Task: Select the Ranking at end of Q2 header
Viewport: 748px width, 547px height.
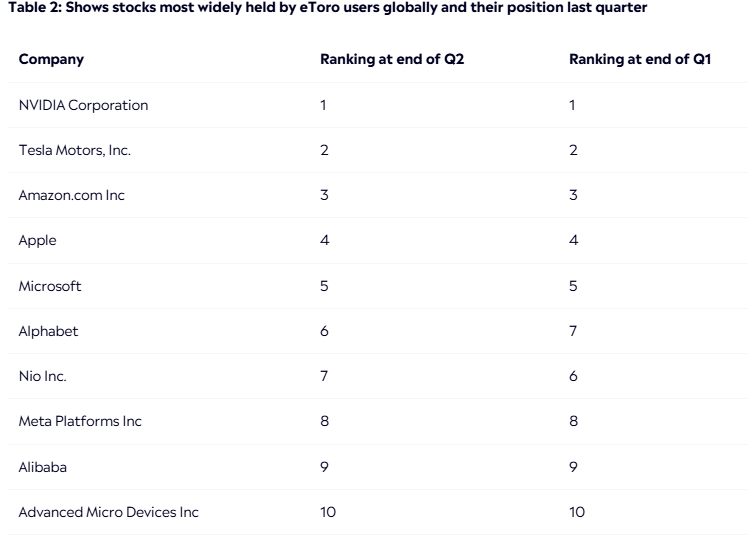Action: coord(392,59)
